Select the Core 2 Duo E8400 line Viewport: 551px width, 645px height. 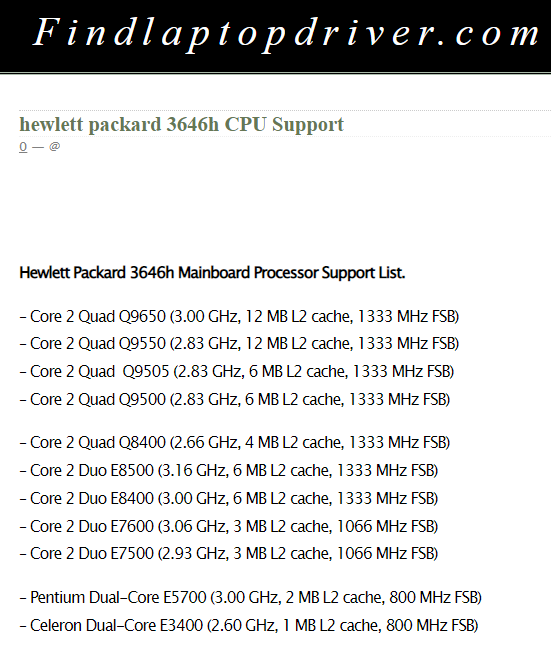[229, 498]
